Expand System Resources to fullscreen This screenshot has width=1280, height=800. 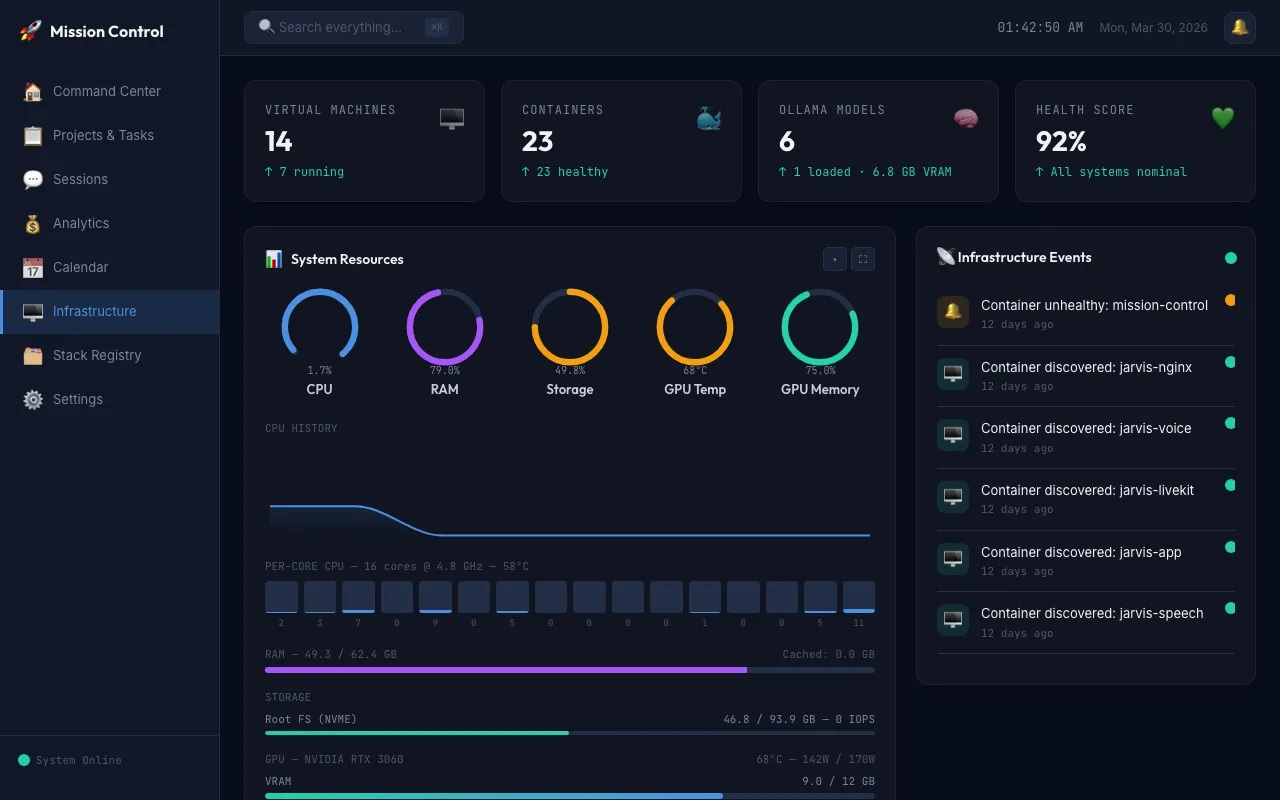pos(863,259)
